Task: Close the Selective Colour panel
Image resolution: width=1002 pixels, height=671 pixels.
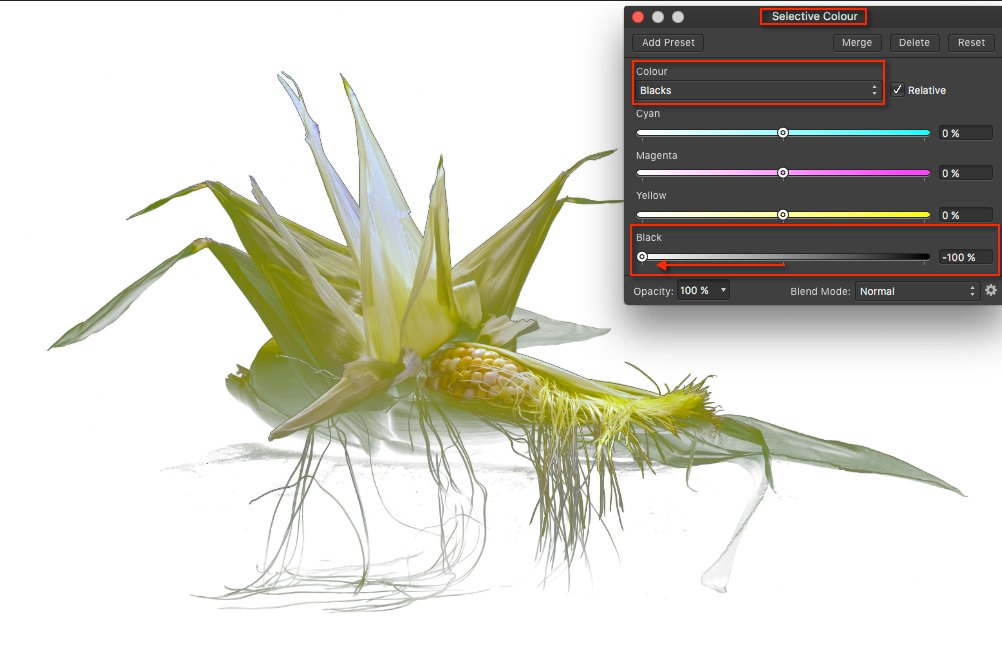Action: tap(638, 17)
